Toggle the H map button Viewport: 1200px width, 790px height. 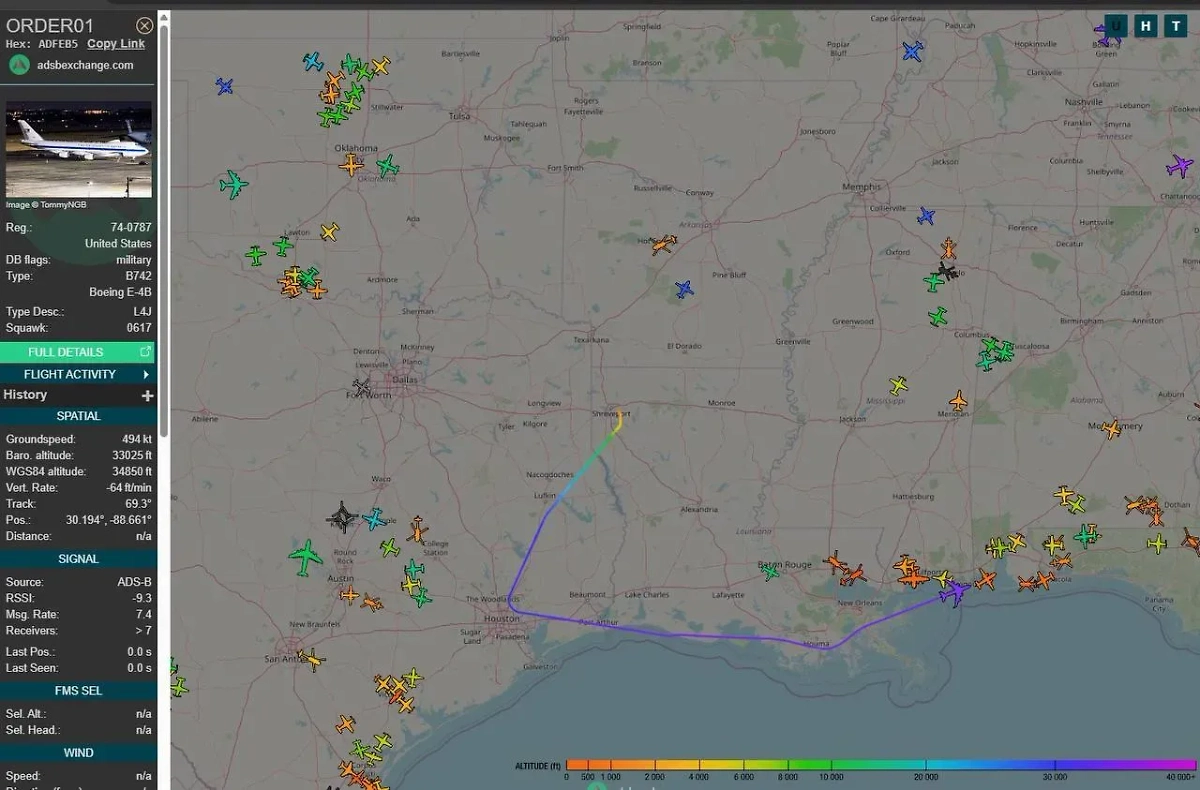(x=1146, y=26)
